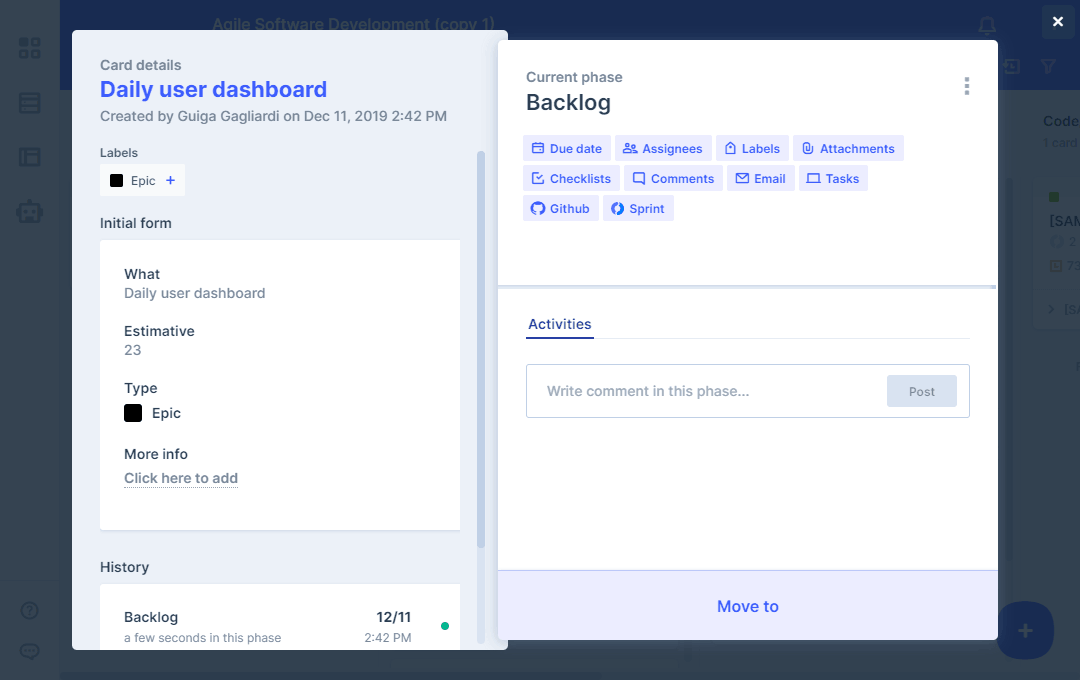Screen dimensions: 1080x680
Task: Open the Assignees option
Action: (663, 149)
